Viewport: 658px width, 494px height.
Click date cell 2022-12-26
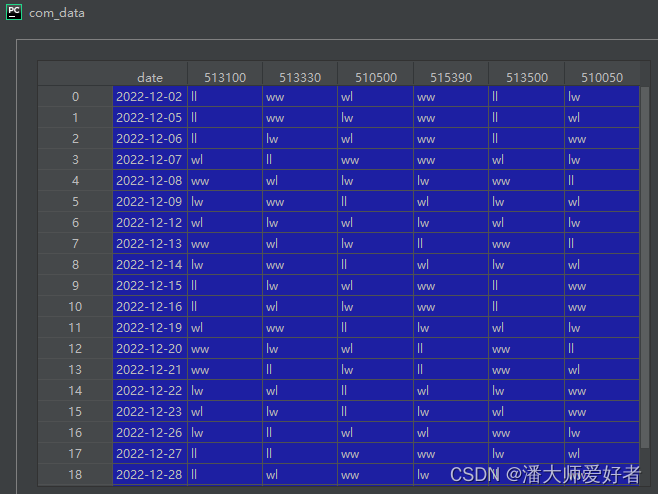click(x=150, y=432)
